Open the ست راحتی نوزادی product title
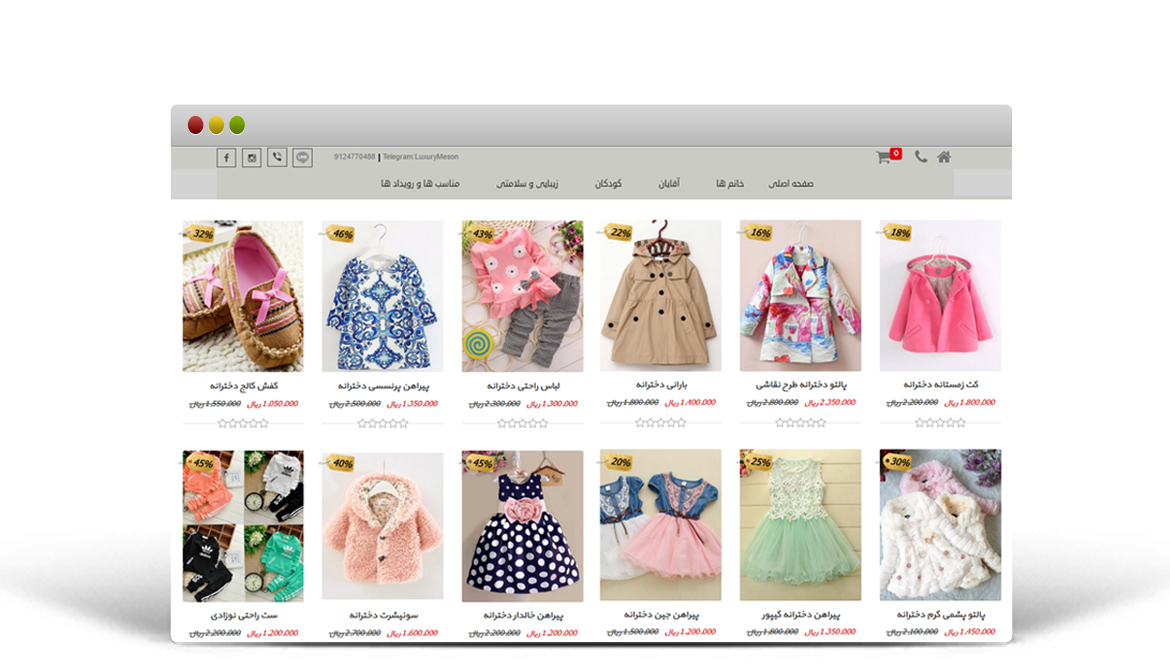The height and width of the screenshot is (665, 1170). (243, 616)
